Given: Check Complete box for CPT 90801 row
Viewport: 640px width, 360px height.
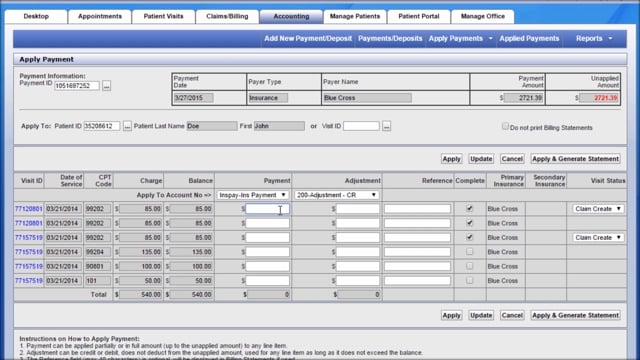Looking at the screenshot, I should click(470, 266).
